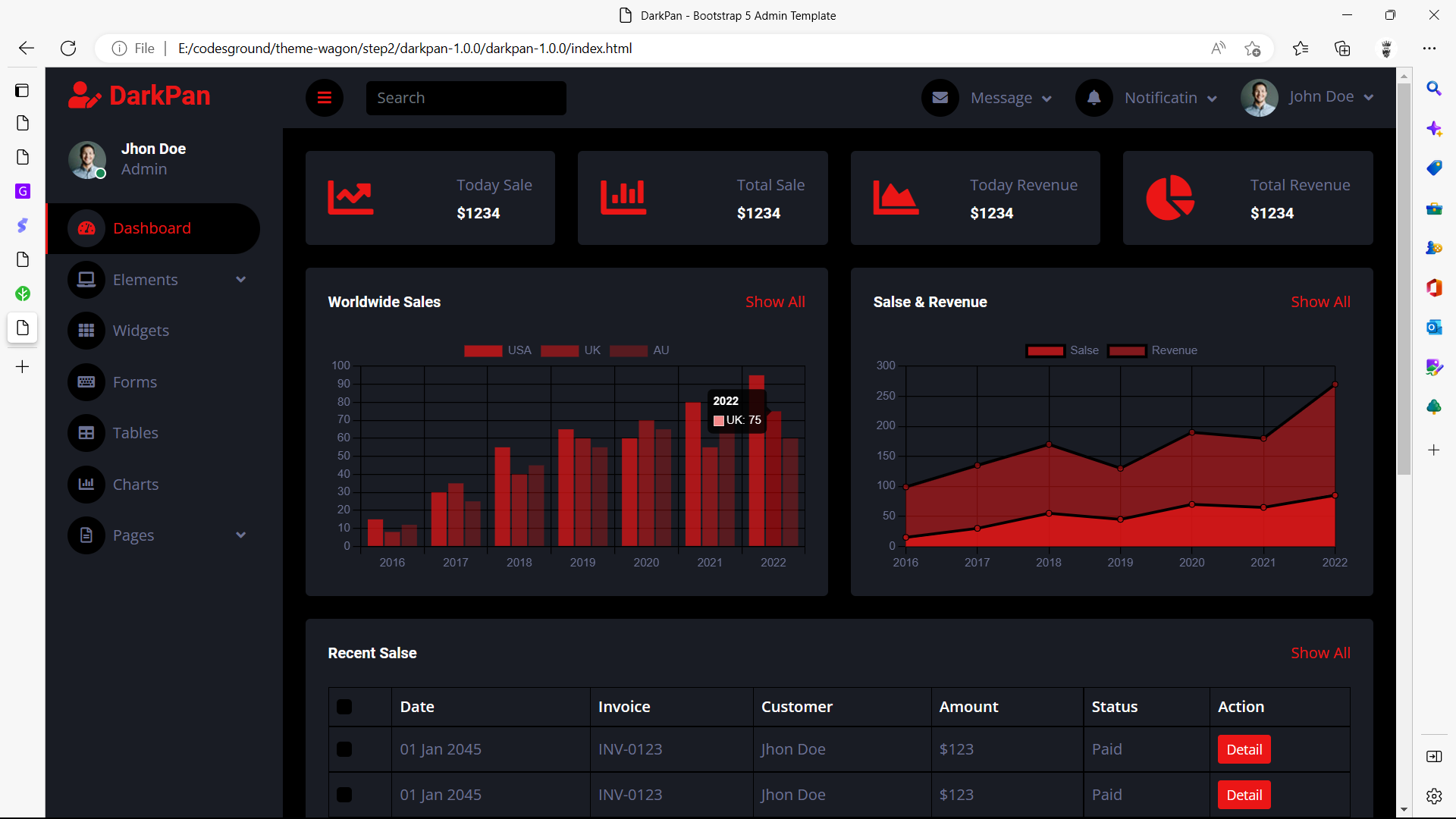Open a new vertical tab
The width and height of the screenshot is (1456, 819).
(x=23, y=367)
